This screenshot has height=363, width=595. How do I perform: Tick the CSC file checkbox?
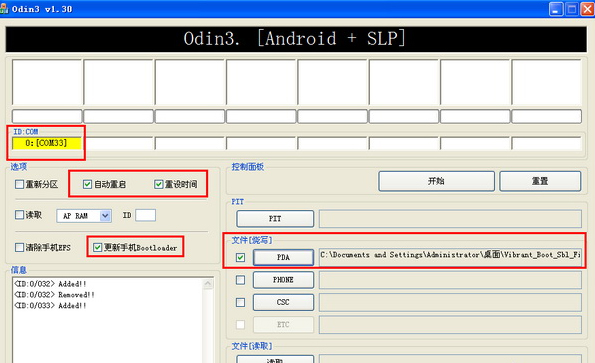(240, 302)
